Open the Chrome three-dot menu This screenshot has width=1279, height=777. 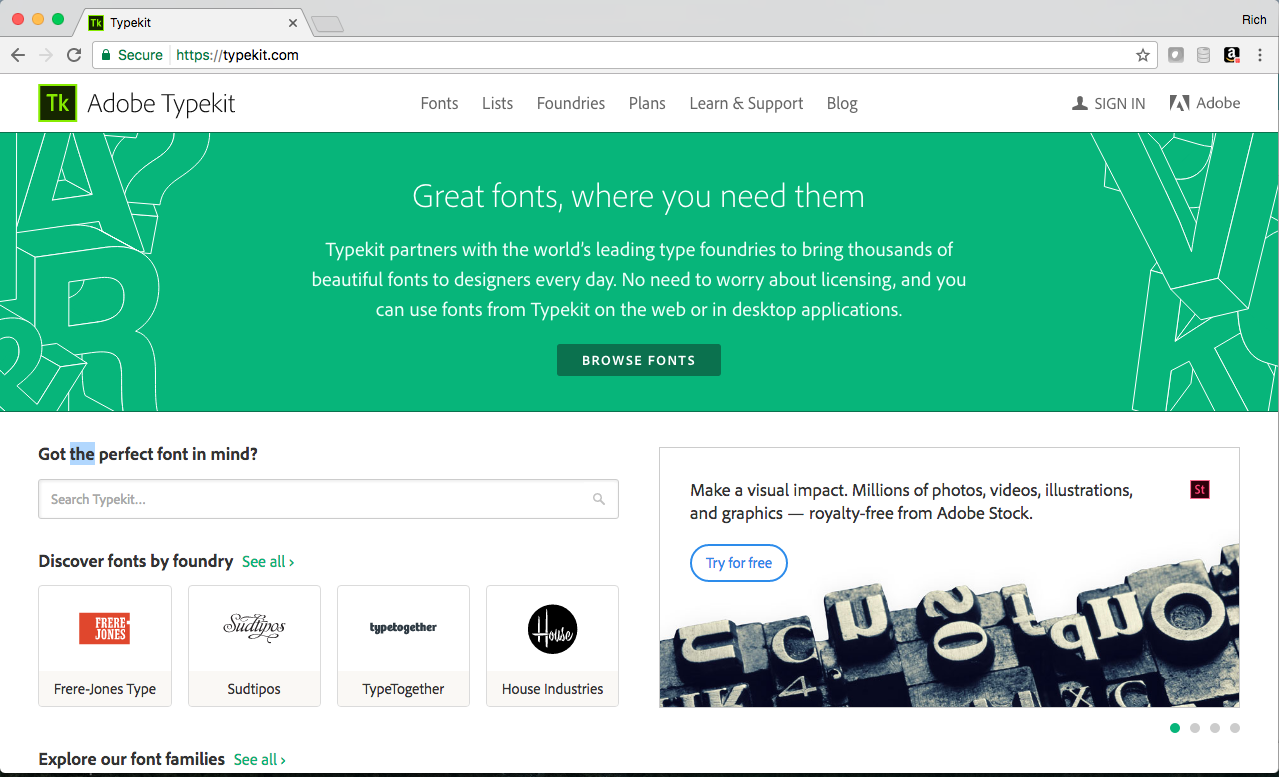click(1259, 55)
